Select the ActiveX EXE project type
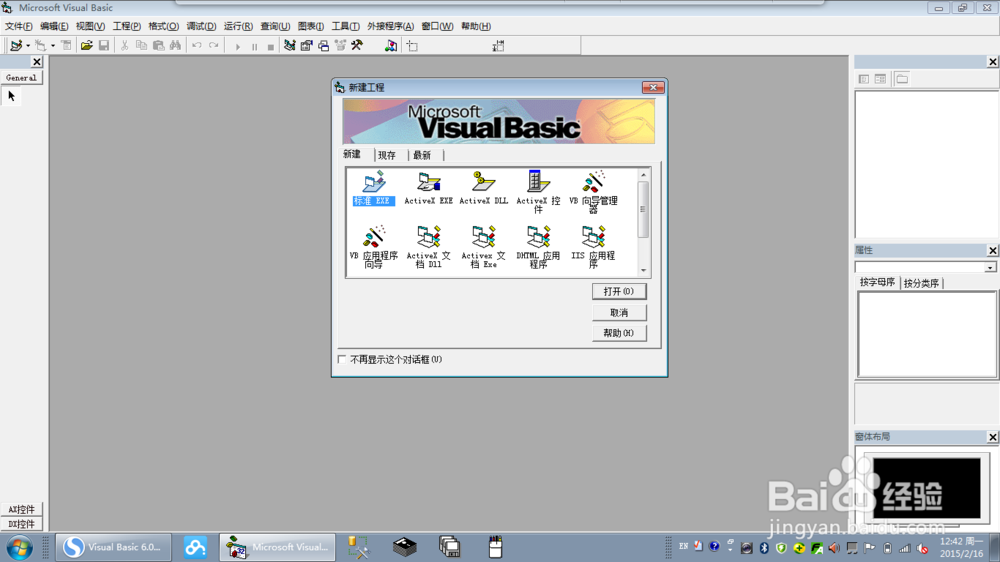Viewport: 1000px width, 562px height. [x=429, y=188]
